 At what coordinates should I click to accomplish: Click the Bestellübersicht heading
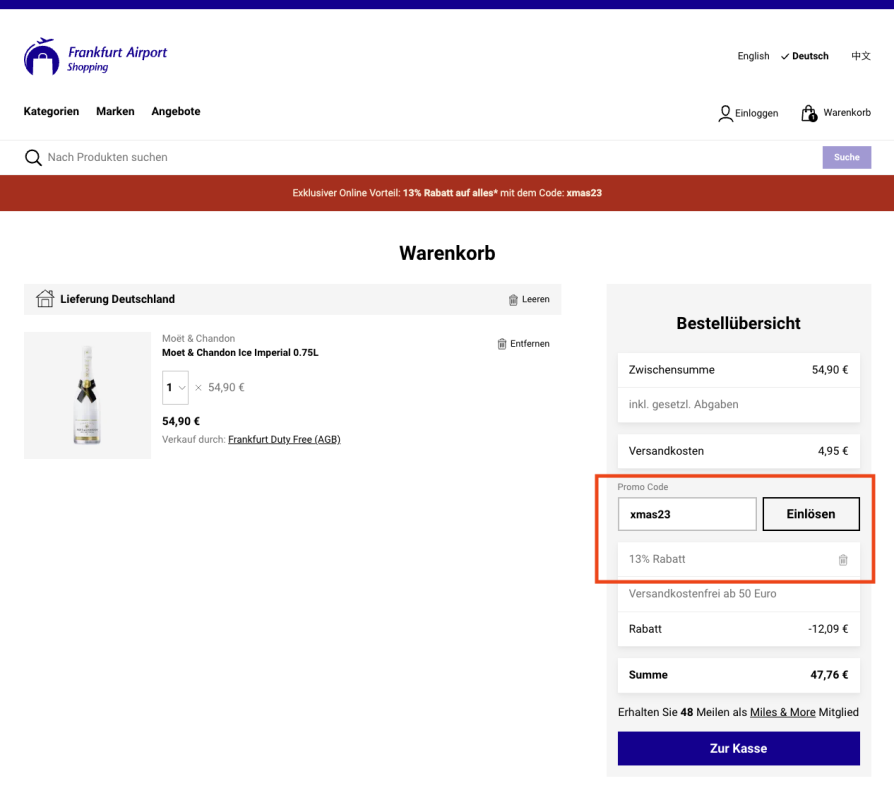click(x=738, y=323)
